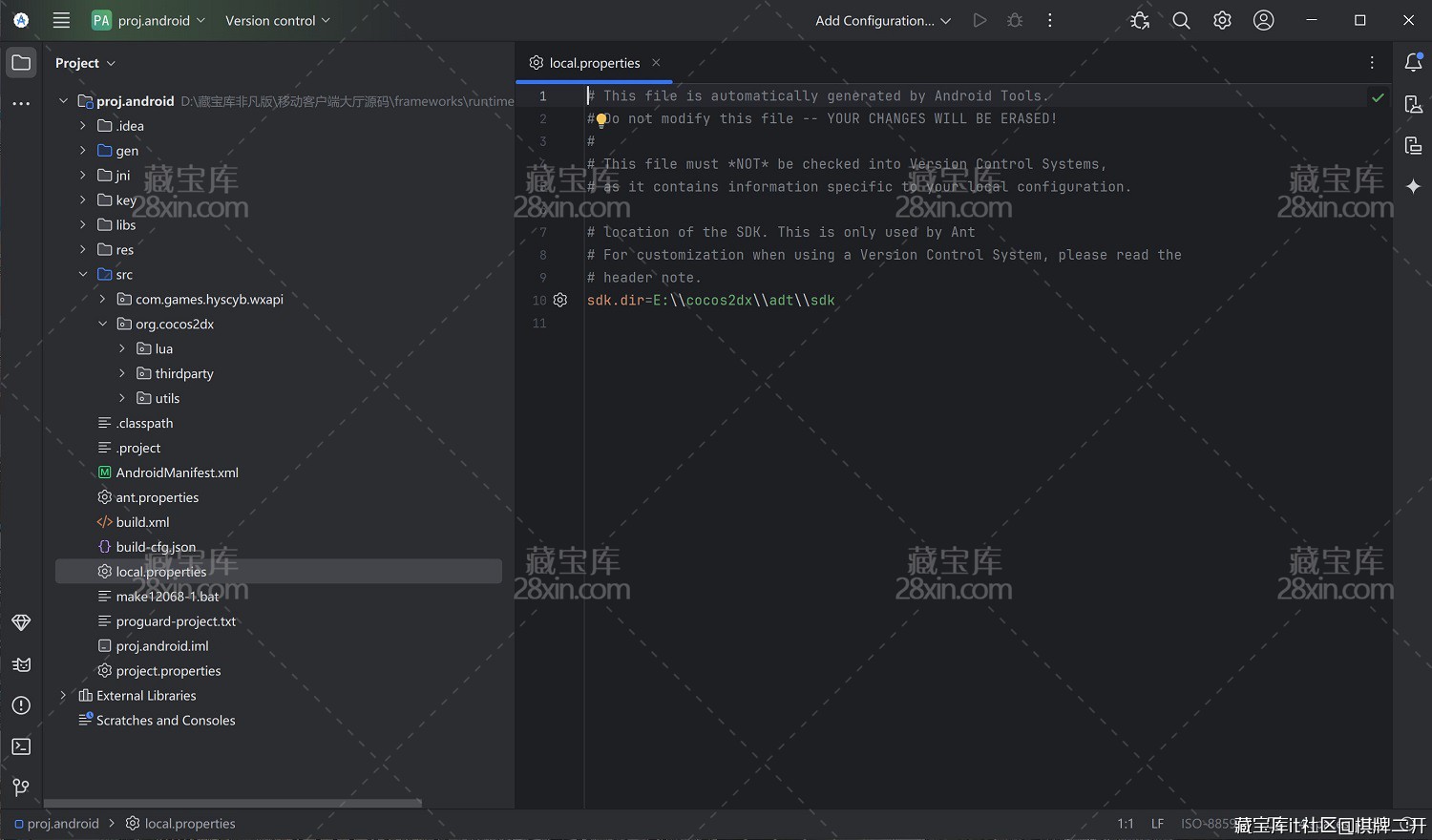Expand the libs folder
This screenshot has width=1432, height=840.
[x=83, y=225]
